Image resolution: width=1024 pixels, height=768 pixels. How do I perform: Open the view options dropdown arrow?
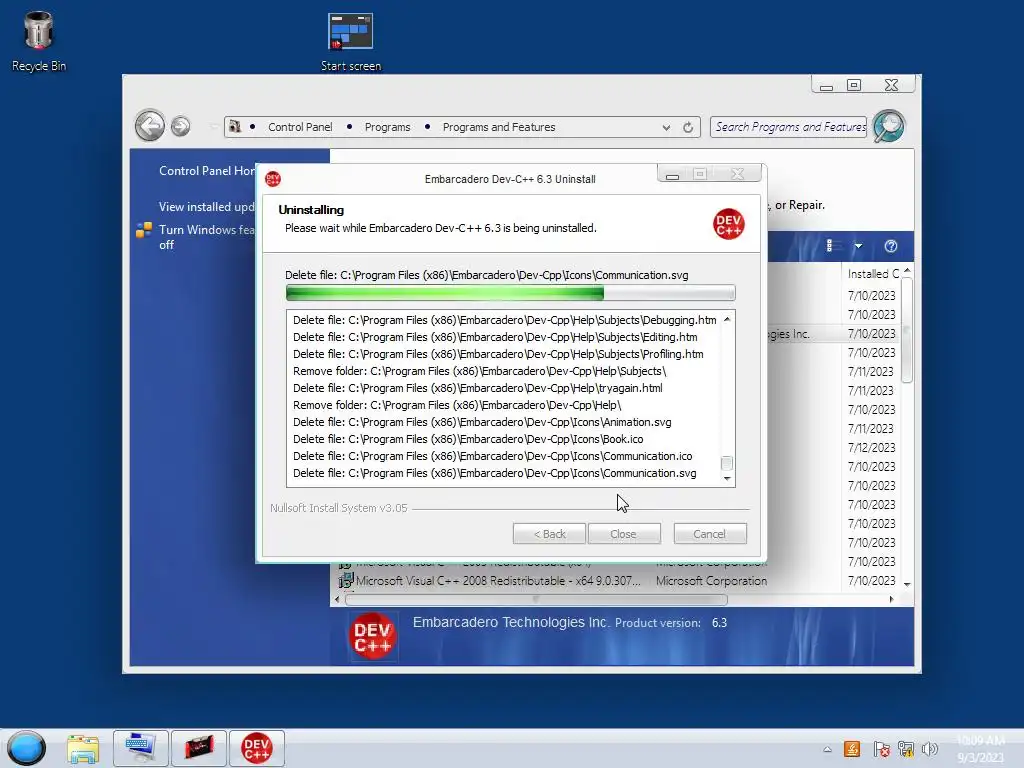(858, 246)
